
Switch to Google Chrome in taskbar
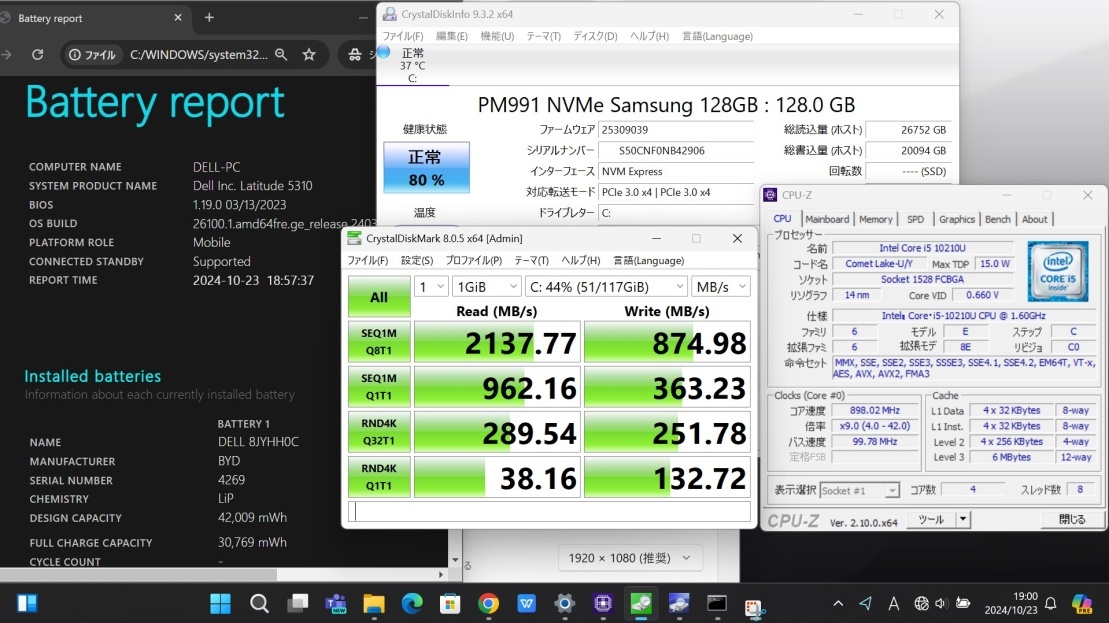pyautogui.click(x=488, y=603)
